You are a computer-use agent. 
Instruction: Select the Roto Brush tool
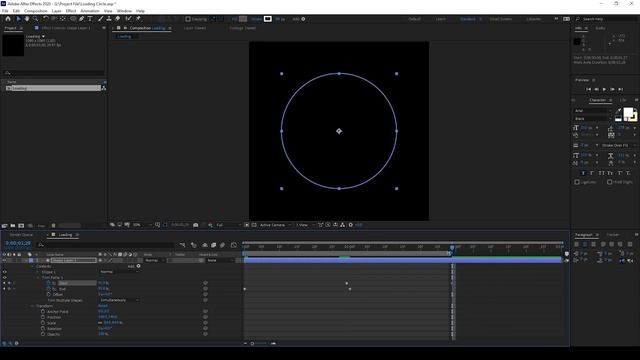129,19
